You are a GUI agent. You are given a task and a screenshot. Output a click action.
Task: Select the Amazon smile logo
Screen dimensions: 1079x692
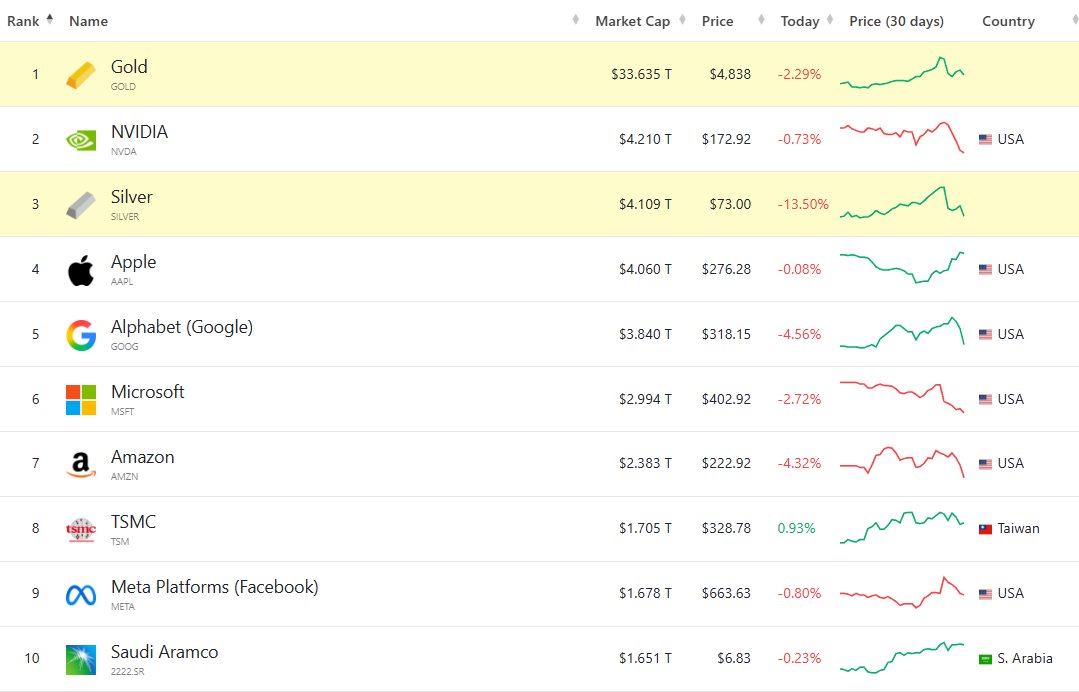80,463
